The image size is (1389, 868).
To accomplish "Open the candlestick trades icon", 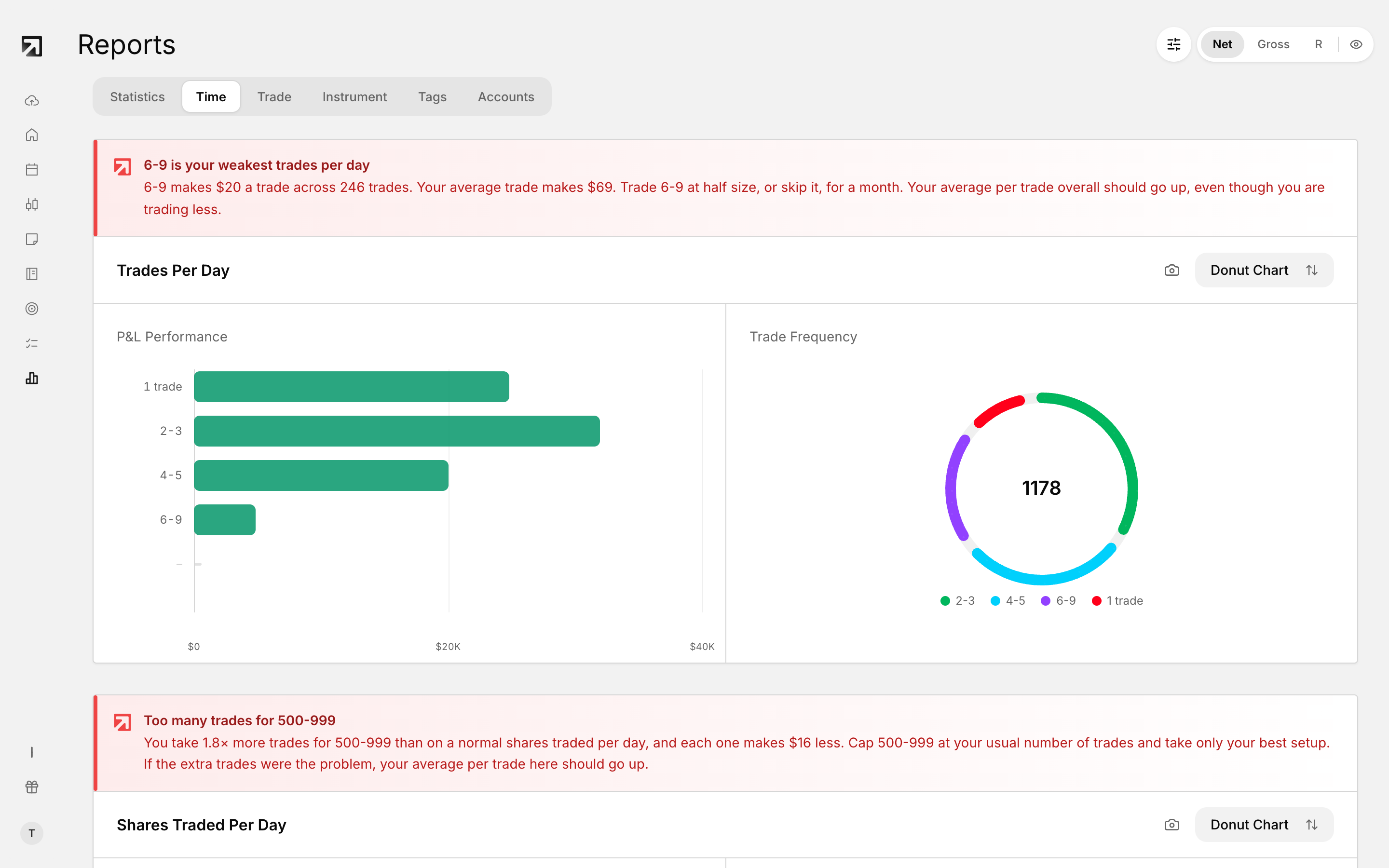I will tap(31, 204).
